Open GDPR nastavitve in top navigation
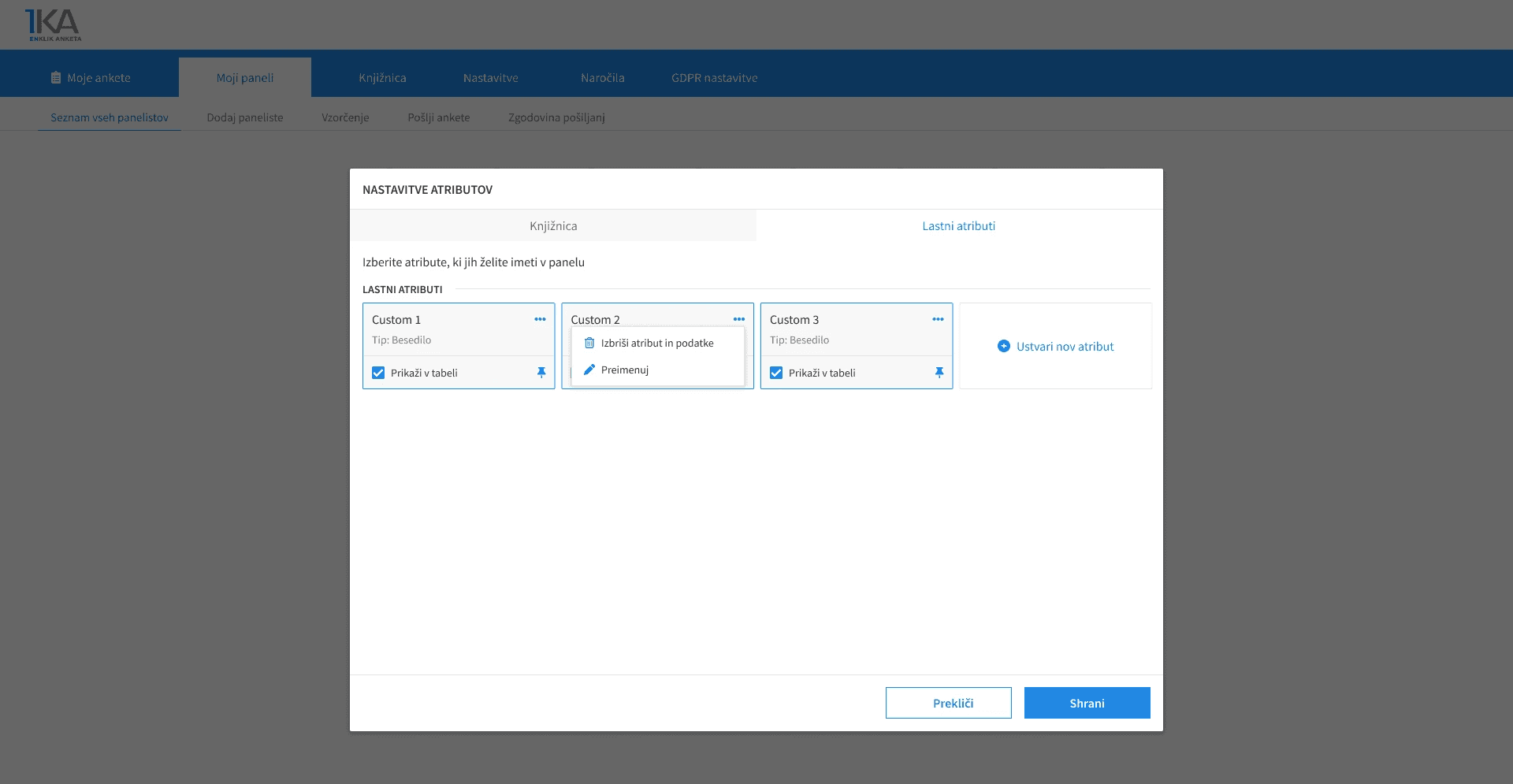This screenshot has width=1513, height=784. [x=715, y=77]
